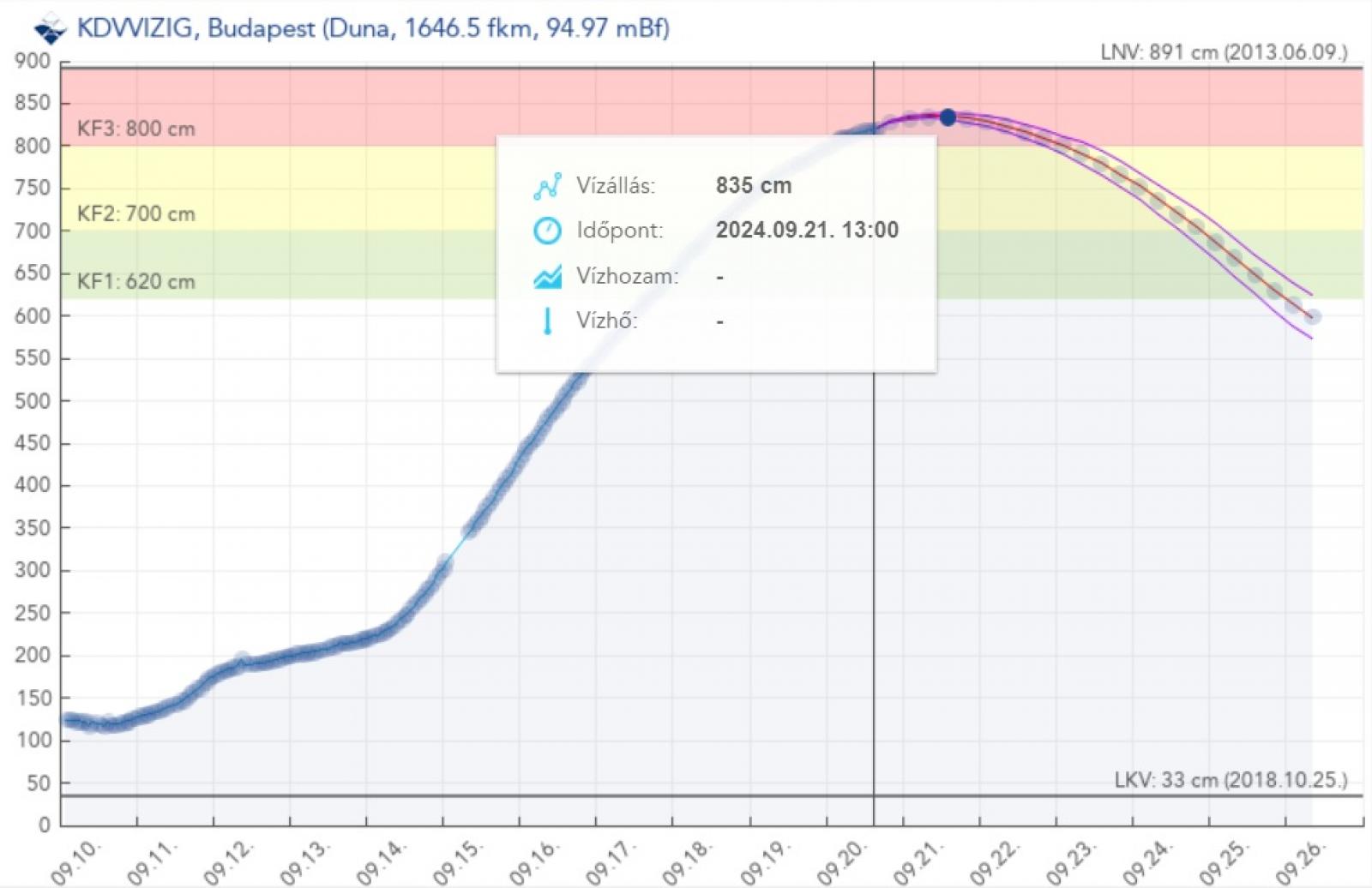Screen dimensions: 1372x888
Task: Click the Vízállás water level icon
Action: coord(547,186)
